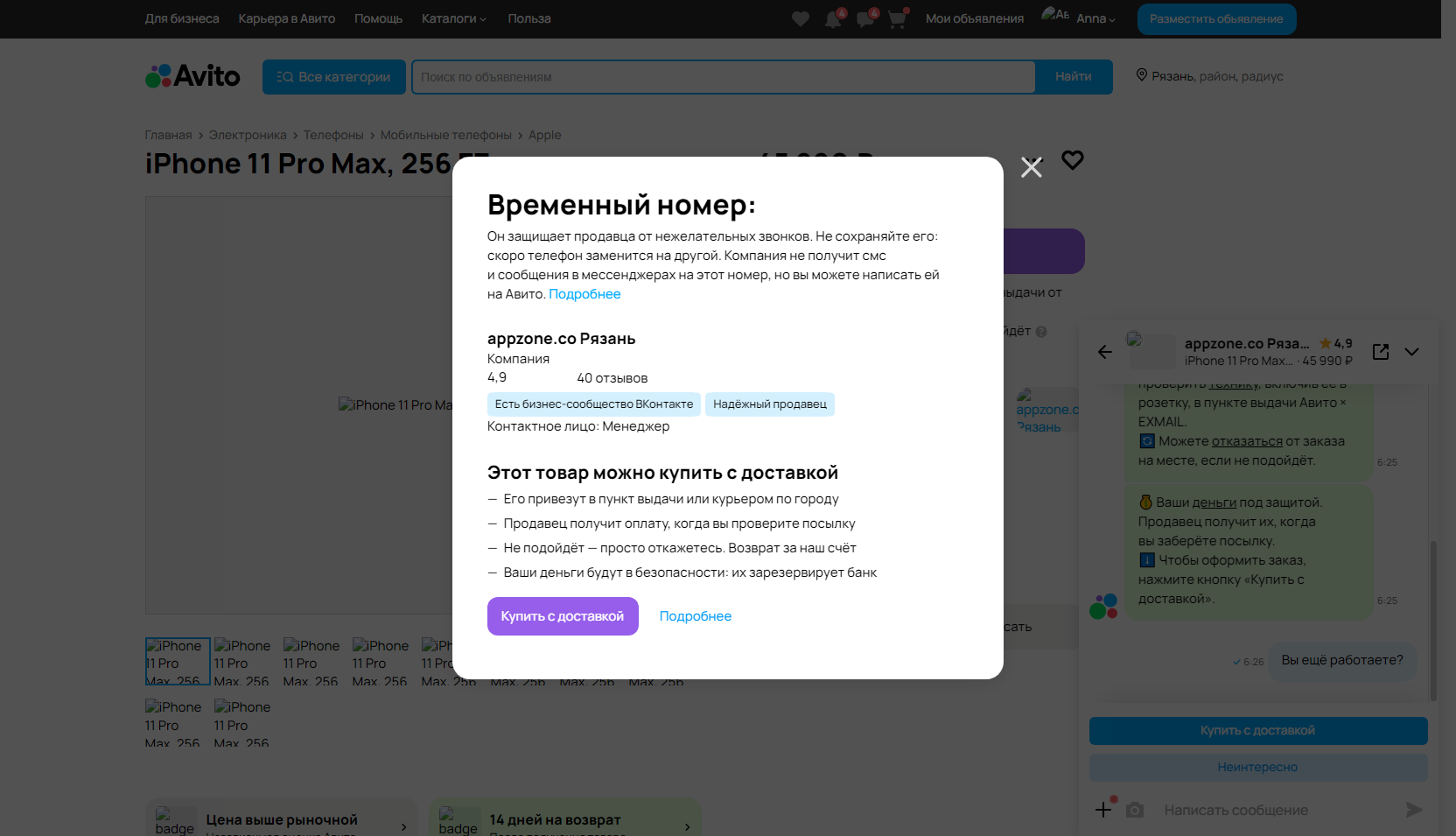The width and height of the screenshot is (1456, 836).
Task: Open Для бизнеса menu item
Action: coord(182,18)
